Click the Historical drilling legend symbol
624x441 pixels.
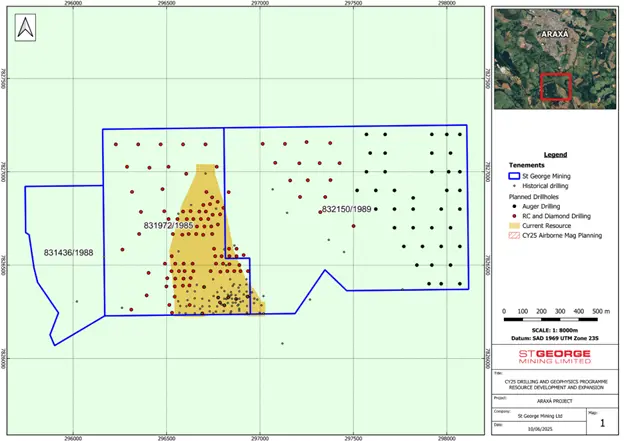pos(514,187)
